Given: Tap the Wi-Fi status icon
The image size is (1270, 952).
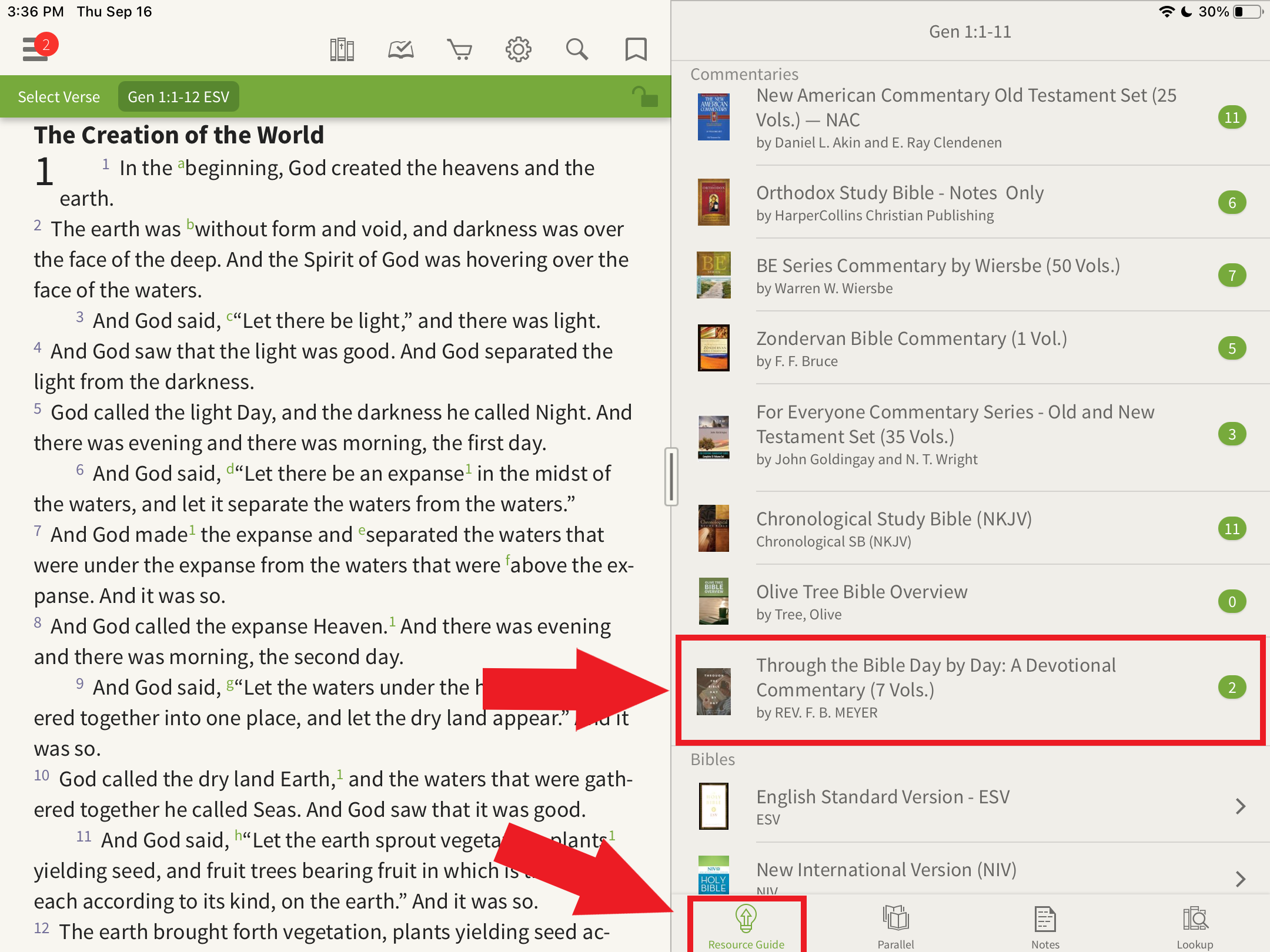Looking at the screenshot, I should [x=1167, y=12].
